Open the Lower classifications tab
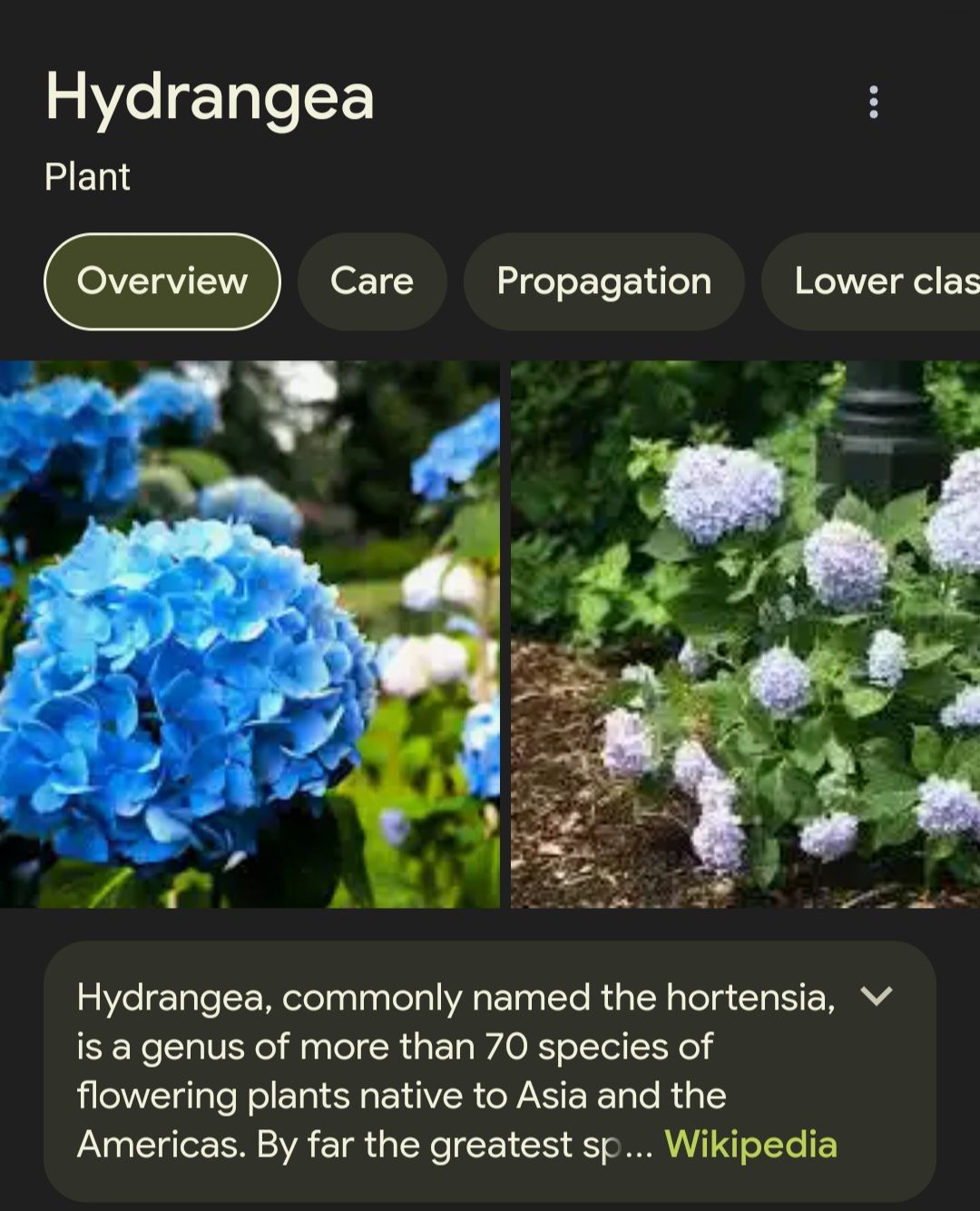The image size is (980, 1211). click(871, 281)
